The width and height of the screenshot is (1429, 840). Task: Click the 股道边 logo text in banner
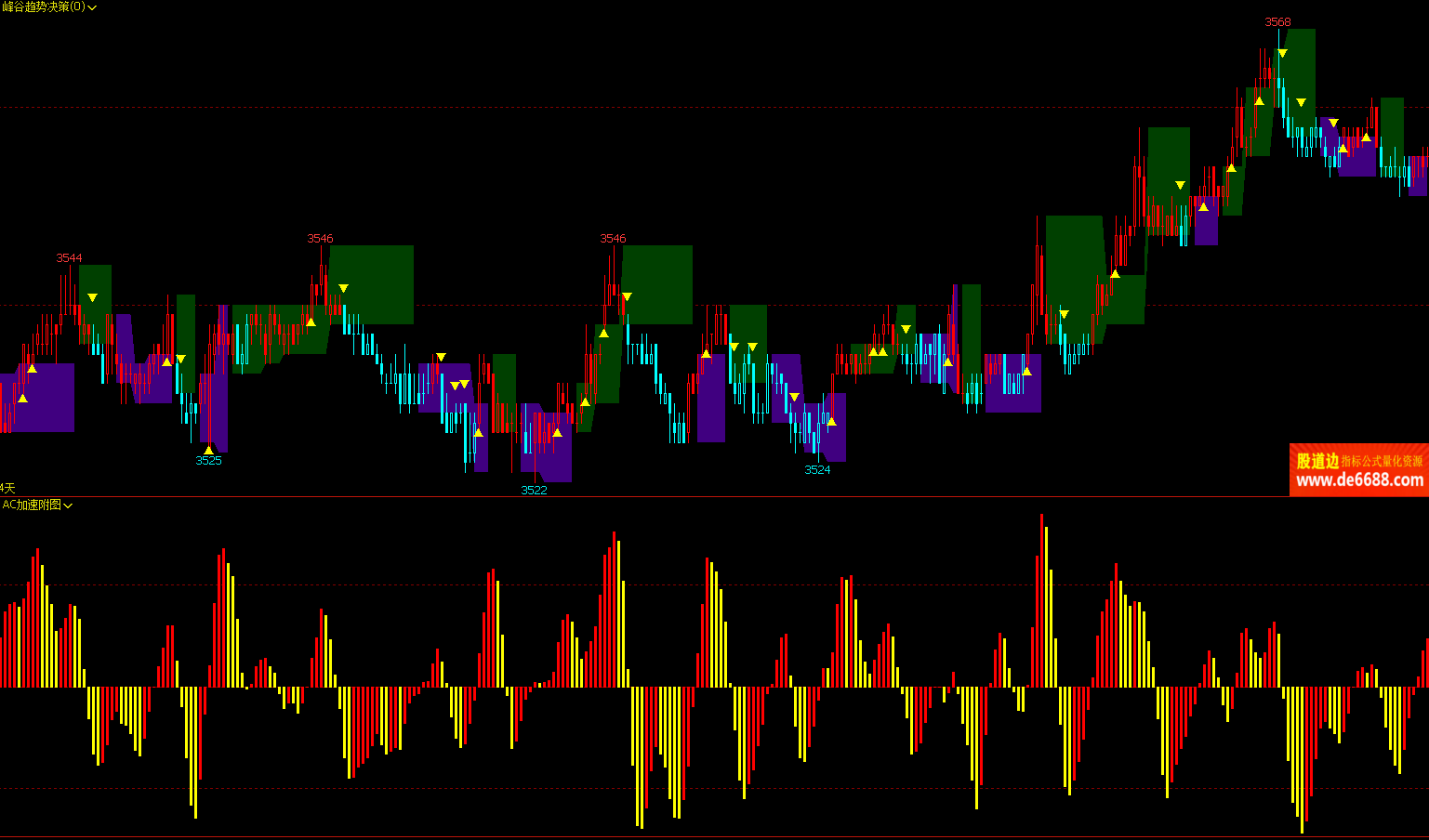pyautogui.click(x=1317, y=461)
